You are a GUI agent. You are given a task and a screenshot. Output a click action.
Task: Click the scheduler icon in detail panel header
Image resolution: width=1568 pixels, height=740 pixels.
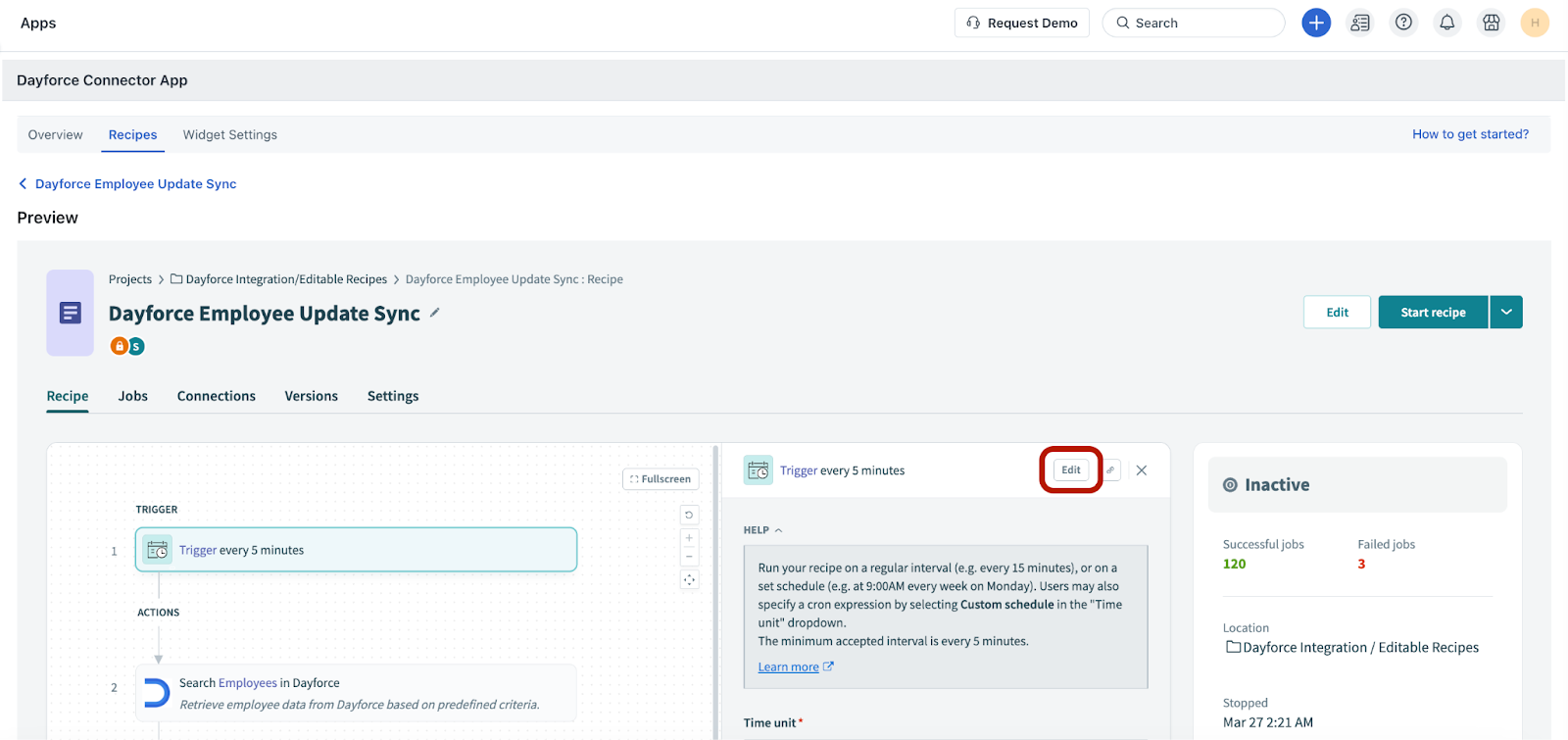[x=759, y=470]
